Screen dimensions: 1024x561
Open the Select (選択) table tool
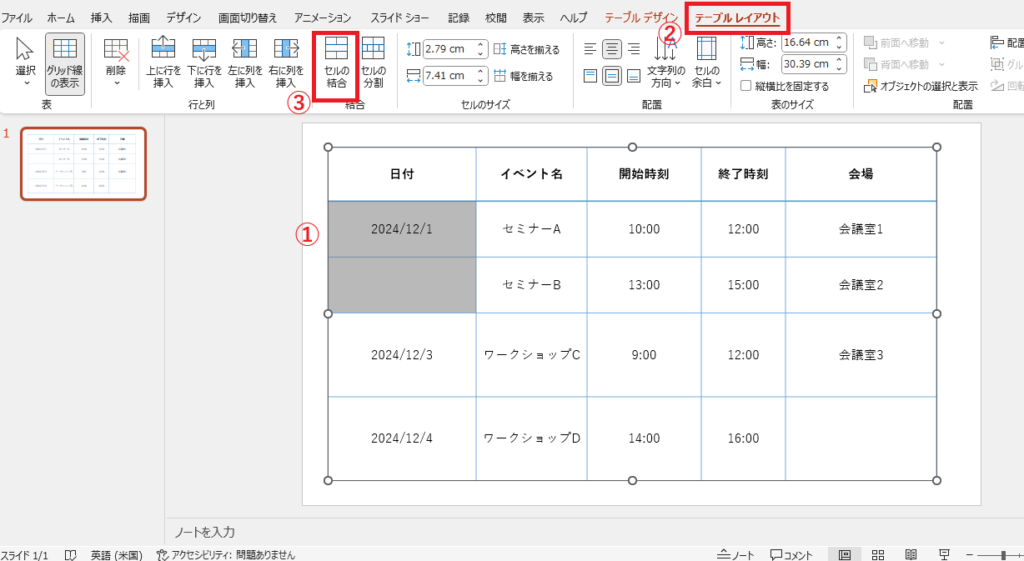pyautogui.click(x=25, y=62)
